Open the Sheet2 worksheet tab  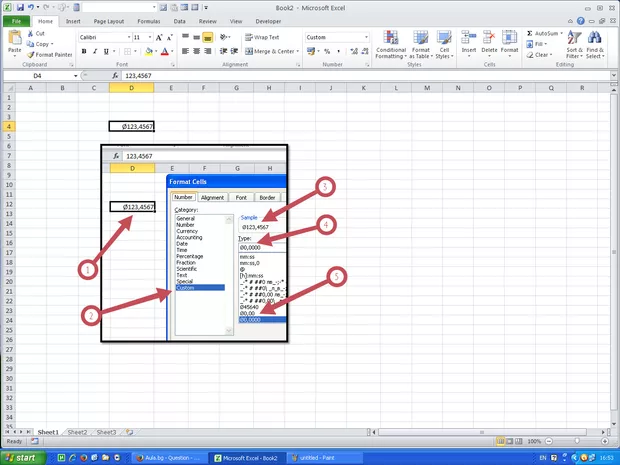[x=77, y=432]
